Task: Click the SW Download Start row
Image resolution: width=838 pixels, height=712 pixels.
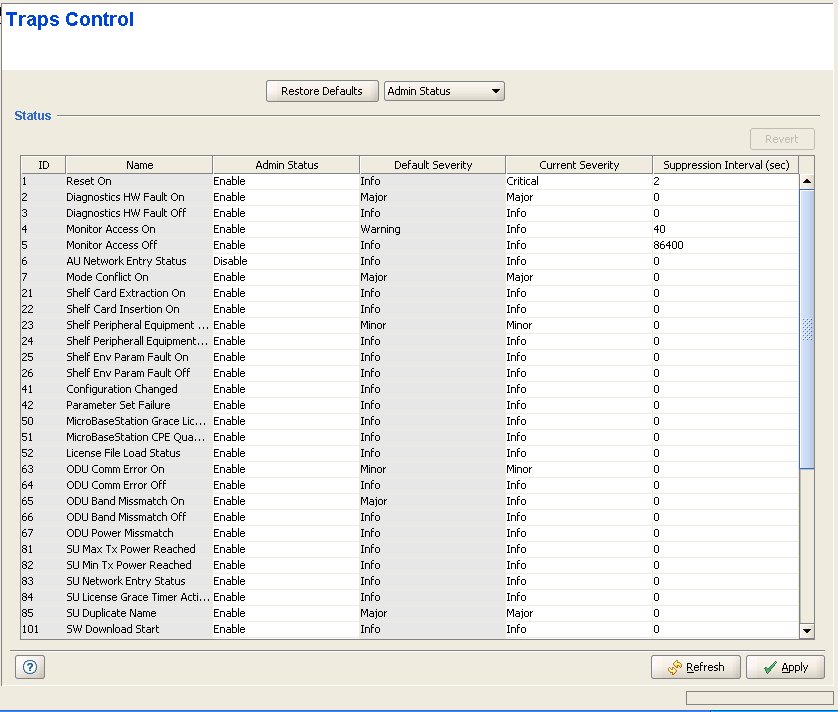Action: (112, 629)
